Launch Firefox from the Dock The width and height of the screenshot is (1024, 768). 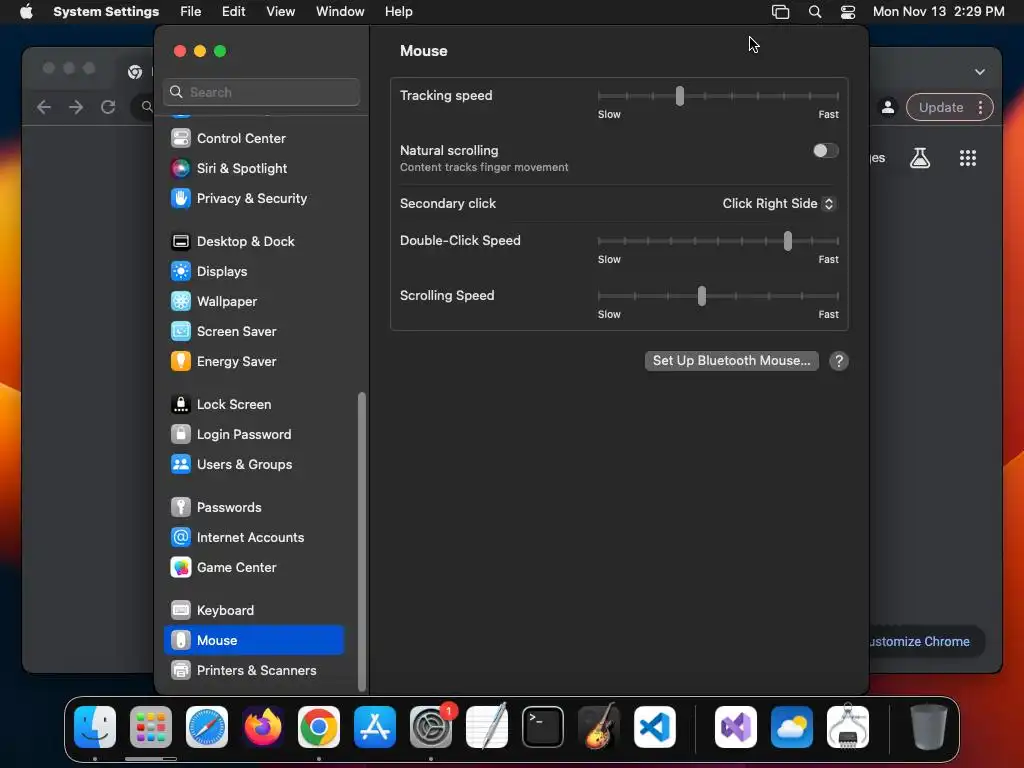(263, 727)
